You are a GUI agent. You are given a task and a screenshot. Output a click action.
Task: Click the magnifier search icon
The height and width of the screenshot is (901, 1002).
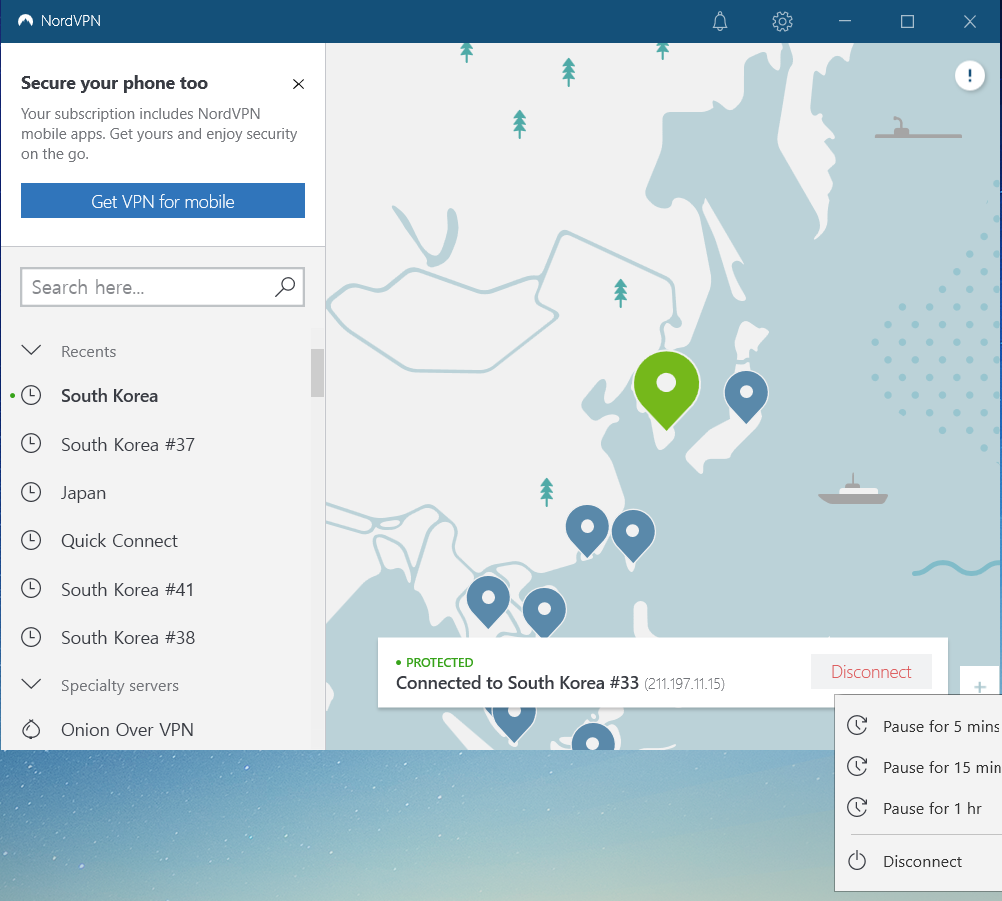[285, 287]
